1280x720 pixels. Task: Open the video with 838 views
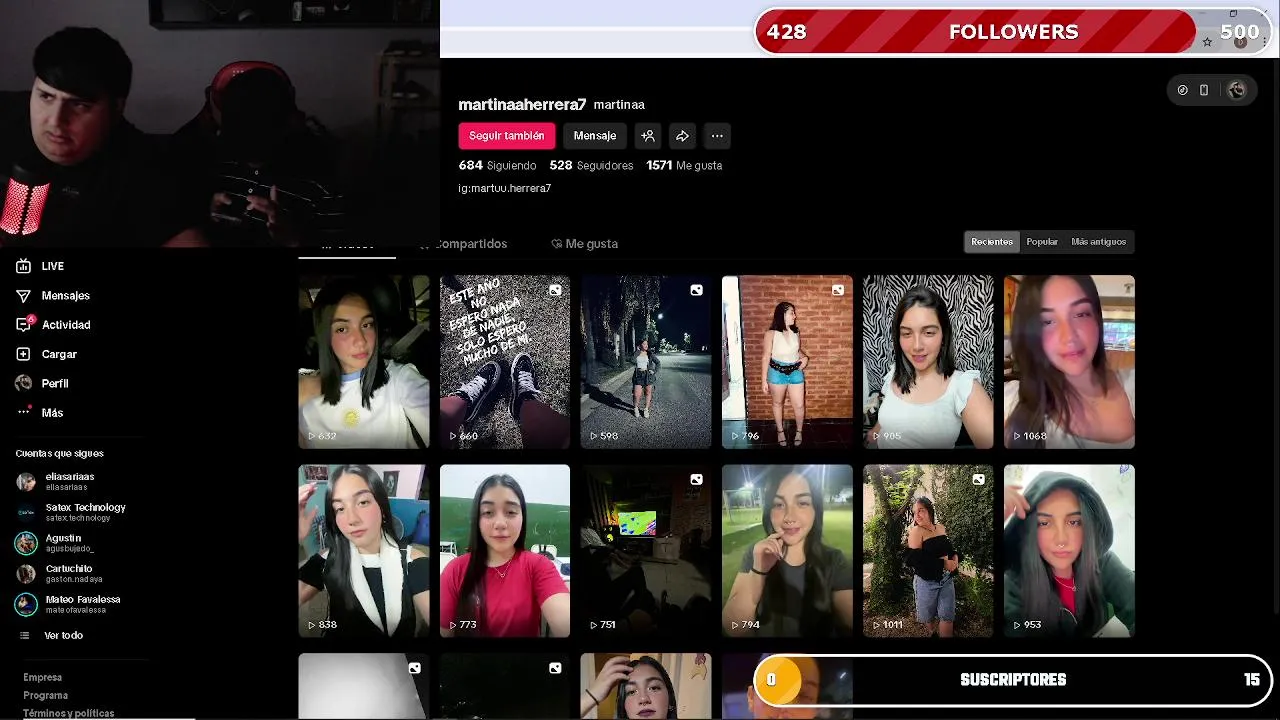(364, 551)
